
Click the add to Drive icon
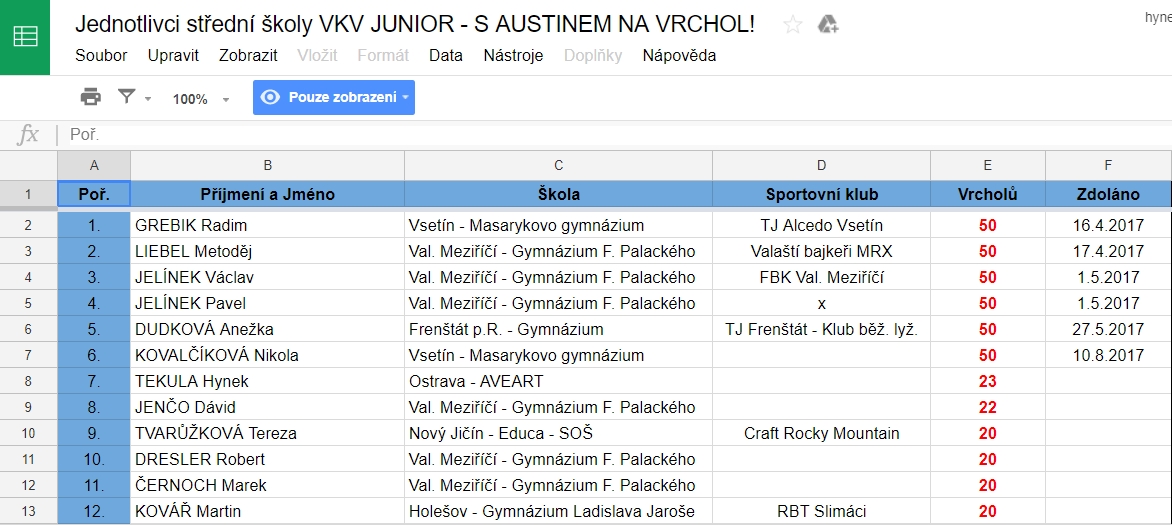tap(827, 25)
